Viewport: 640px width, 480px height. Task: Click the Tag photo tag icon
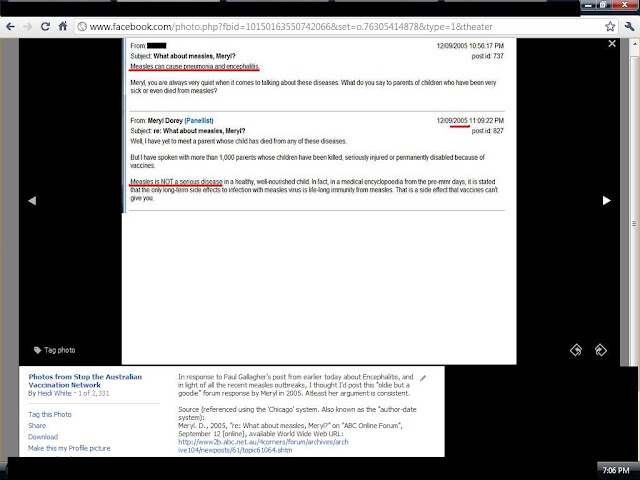tap(37, 350)
